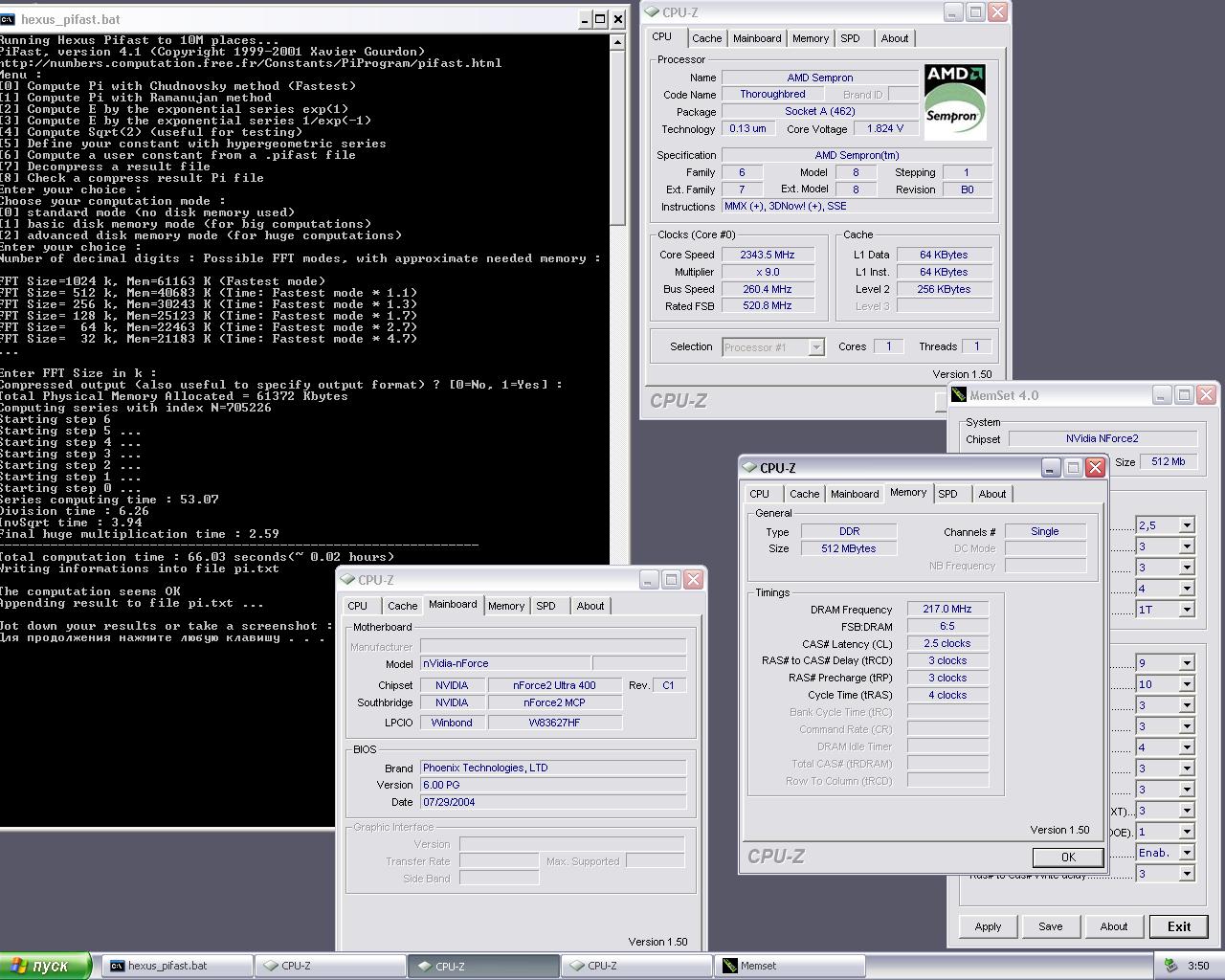Click the CPU-Z Memory window title icon

[749, 468]
